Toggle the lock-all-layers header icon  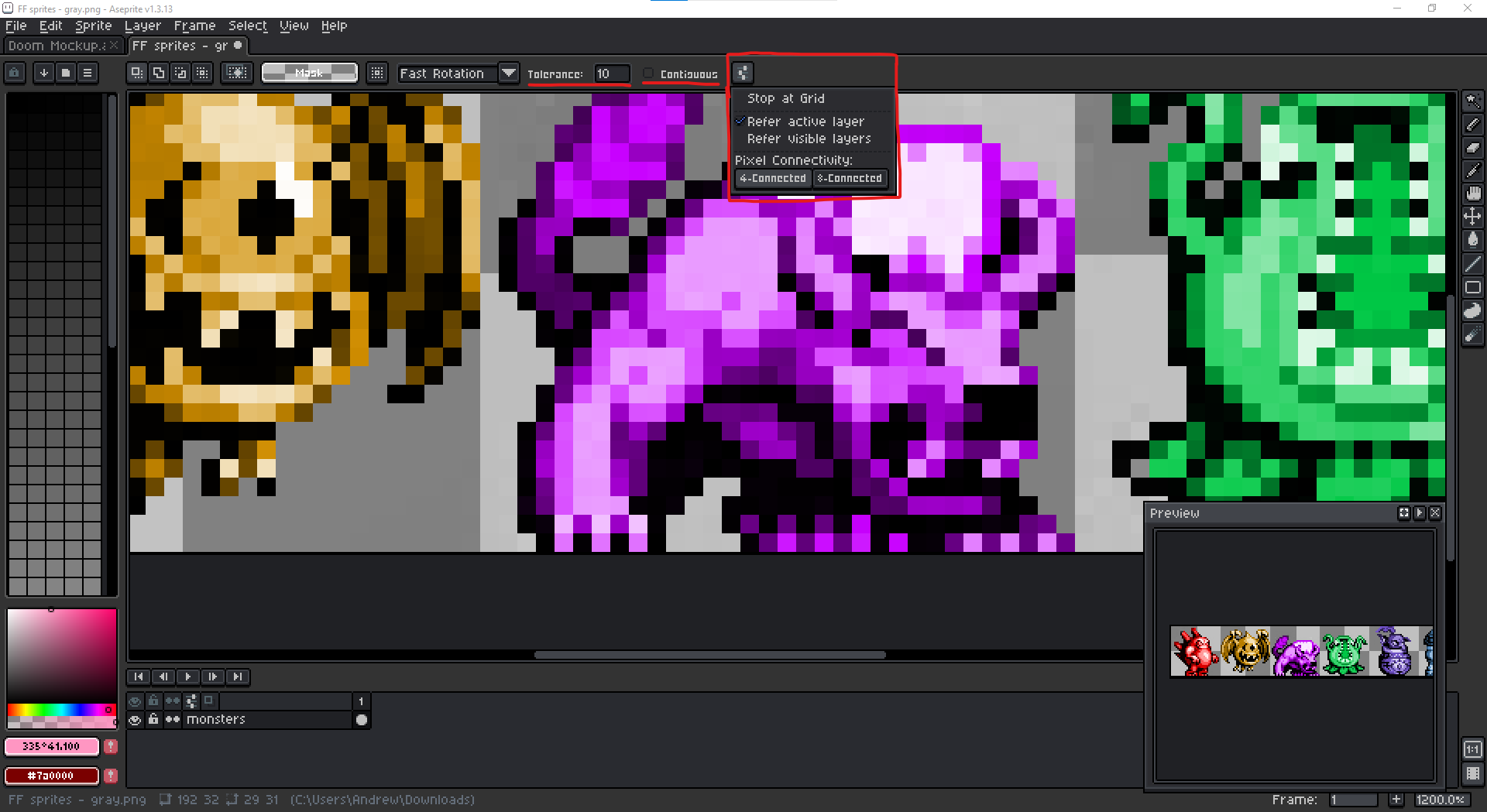153,701
